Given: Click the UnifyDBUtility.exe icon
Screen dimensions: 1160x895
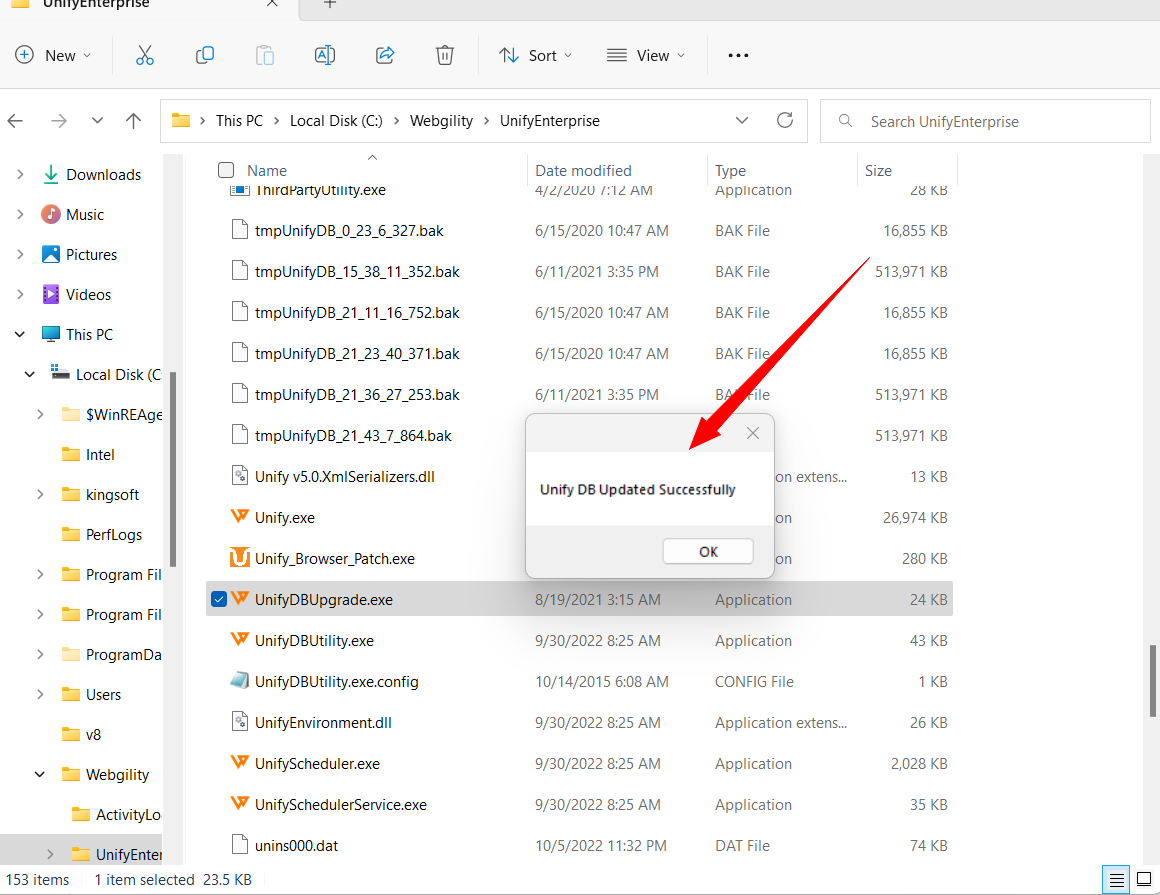Looking at the screenshot, I should pyautogui.click(x=240, y=639).
